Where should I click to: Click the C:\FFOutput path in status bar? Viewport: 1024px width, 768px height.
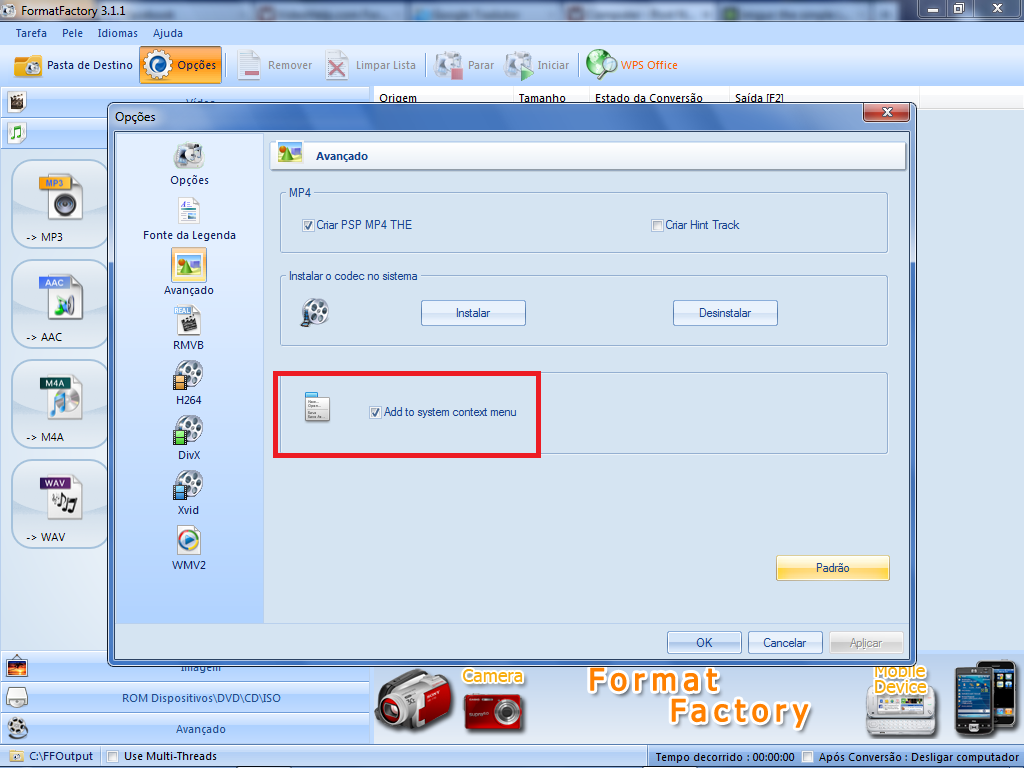click(61, 756)
